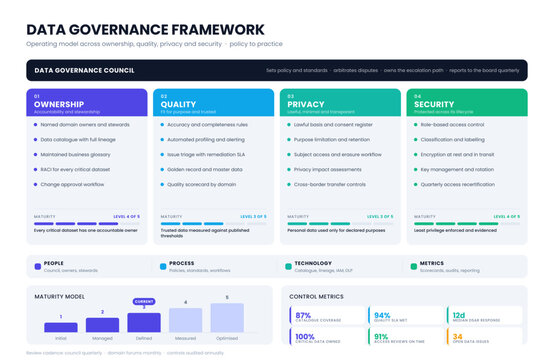Screen dimensions: 554x360
Task: Click 'RACI for every critical dataset' bullet
Action: 75,170
